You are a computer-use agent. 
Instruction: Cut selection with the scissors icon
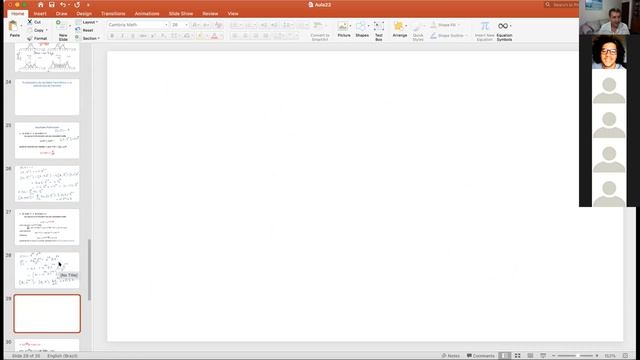[x=30, y=22]
